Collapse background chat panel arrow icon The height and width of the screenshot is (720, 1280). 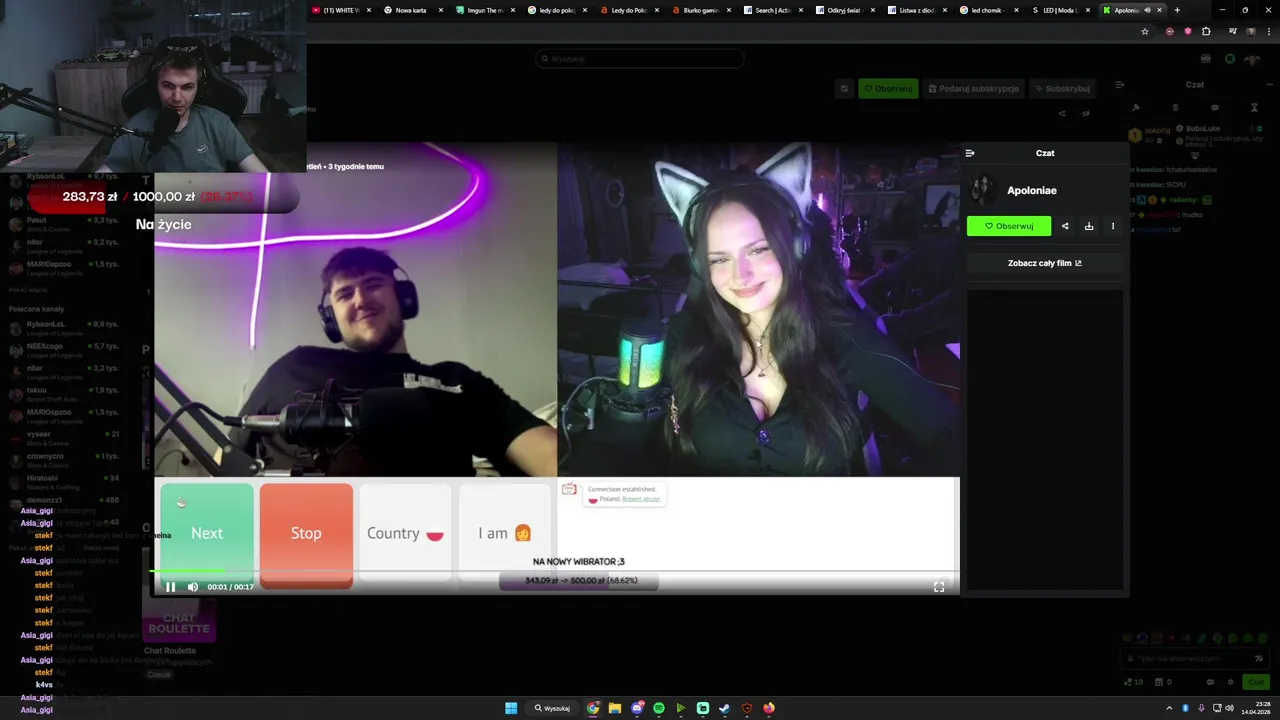tap(1120, 85)
